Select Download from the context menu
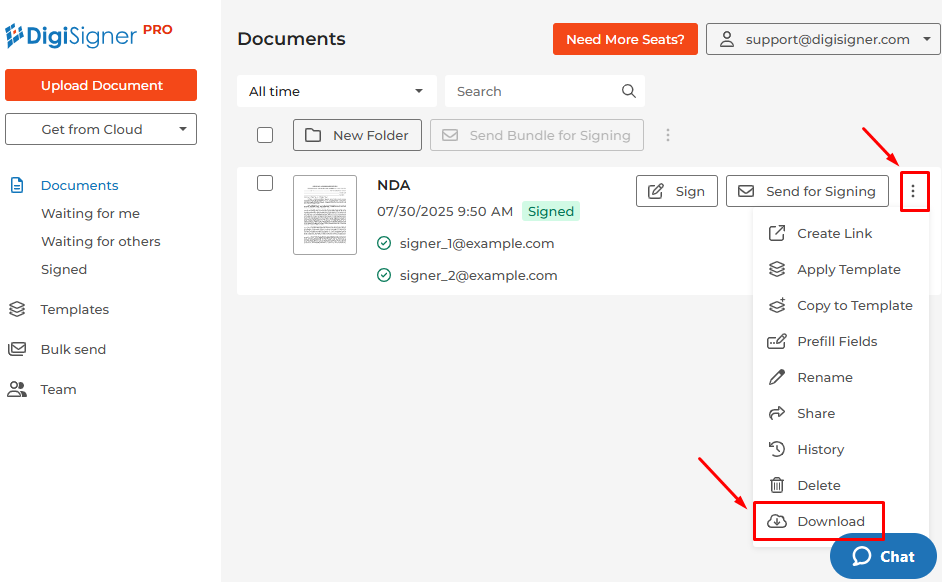942x582 pixels. point(830,521)
